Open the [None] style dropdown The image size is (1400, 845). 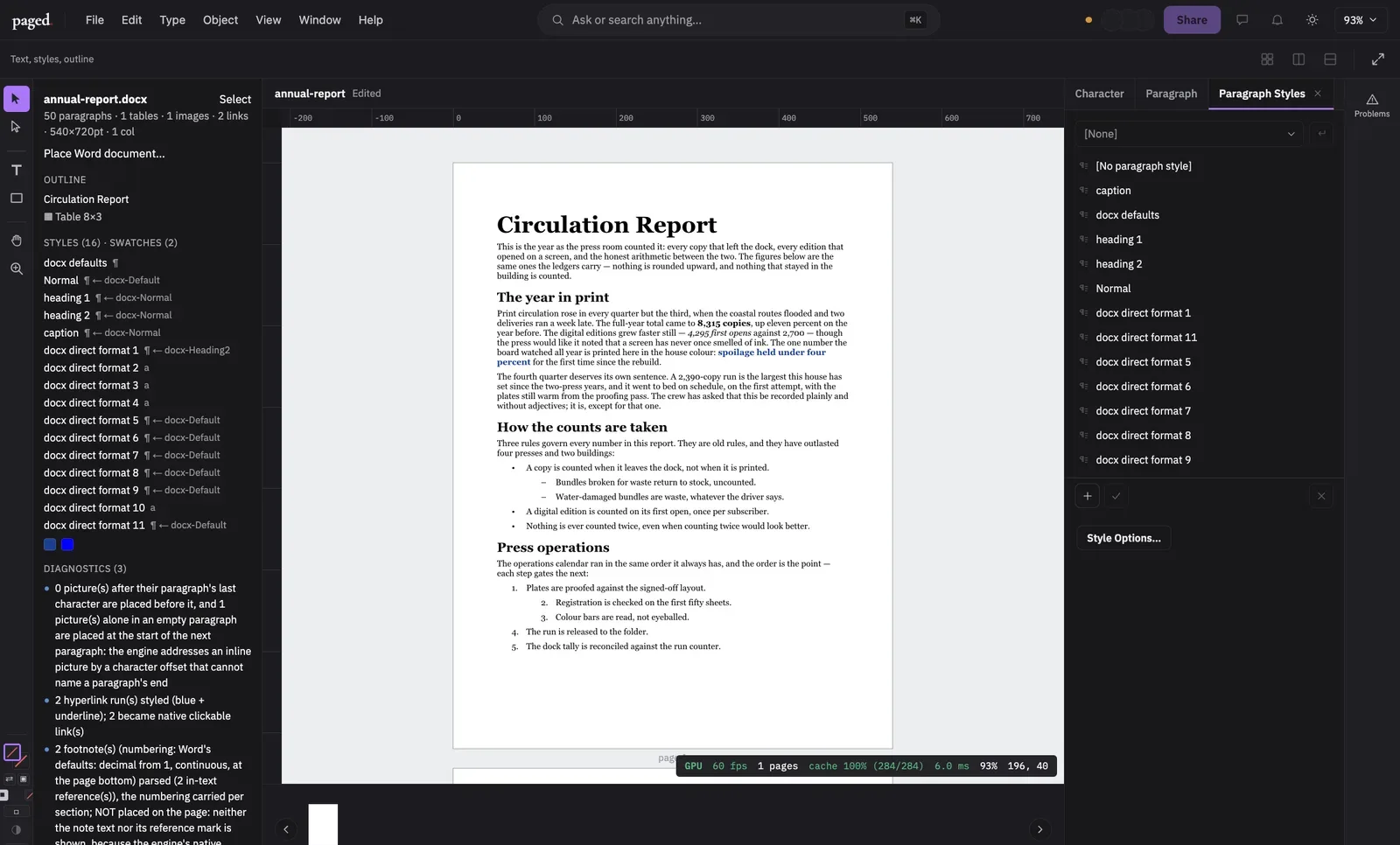click(x=1189, y=134)
